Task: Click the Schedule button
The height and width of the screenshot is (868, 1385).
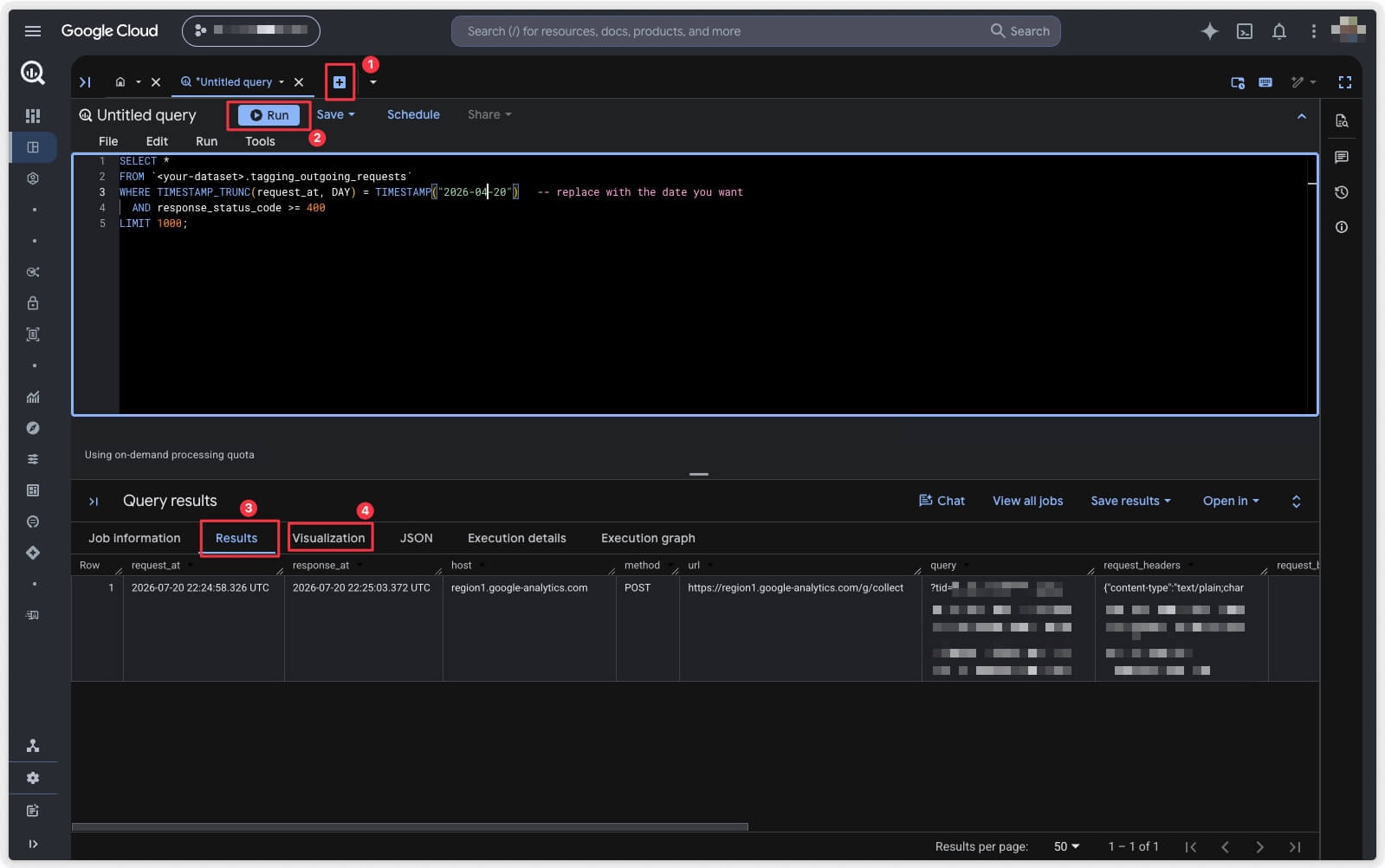Action: (x=413, y=114)
